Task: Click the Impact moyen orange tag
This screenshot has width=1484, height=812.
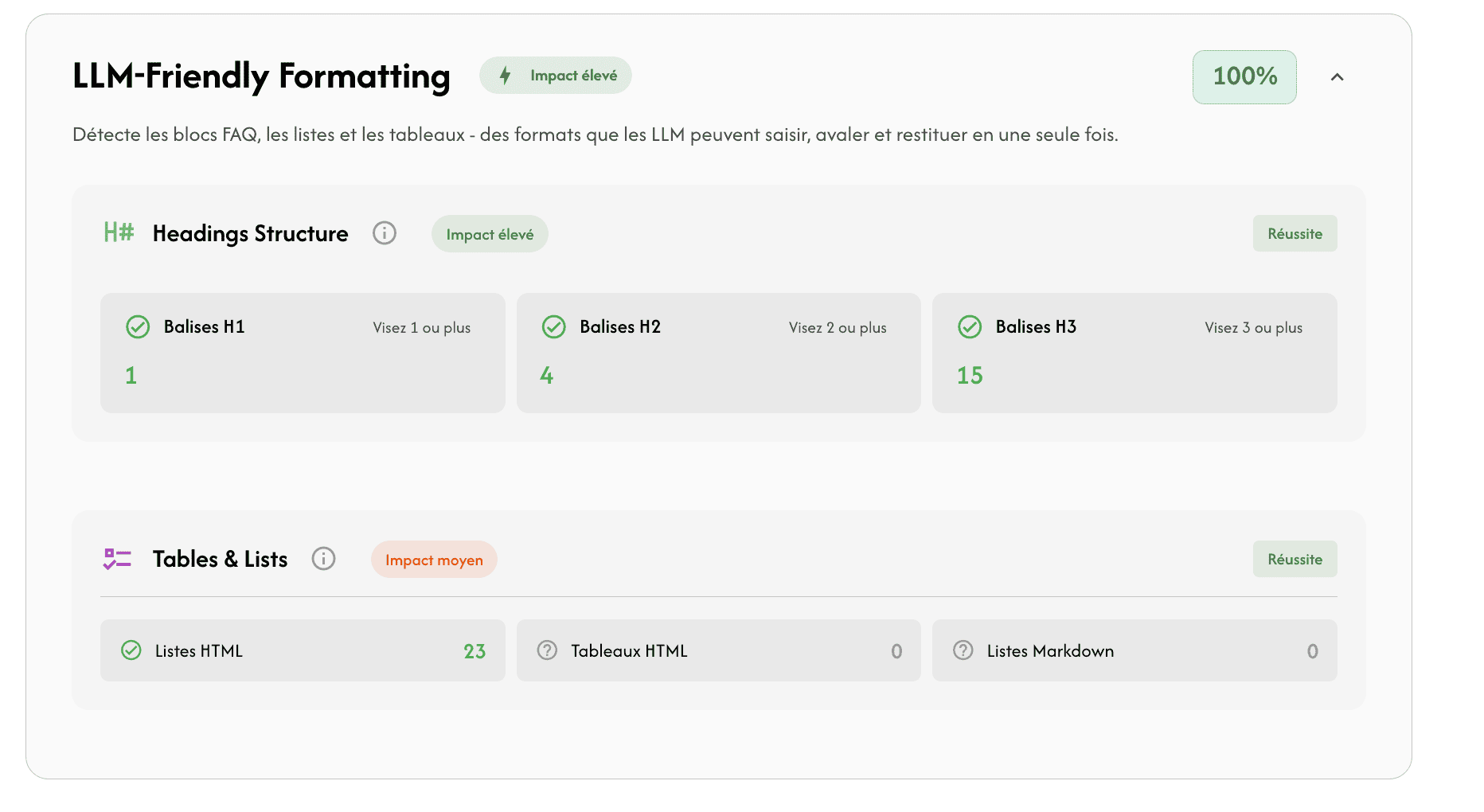Action: pos(434,560)
